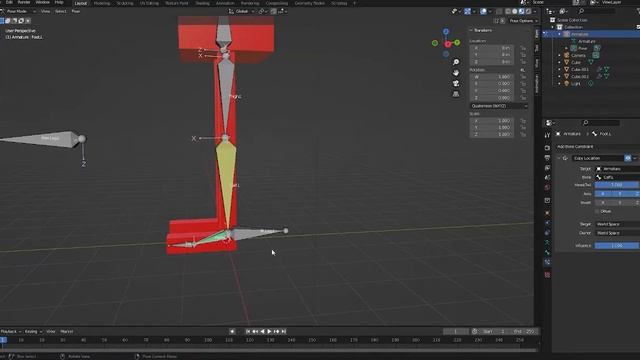Switch to the Scripting workspace tab
Viewport: 640px width, 360px height.
(339, 3)
